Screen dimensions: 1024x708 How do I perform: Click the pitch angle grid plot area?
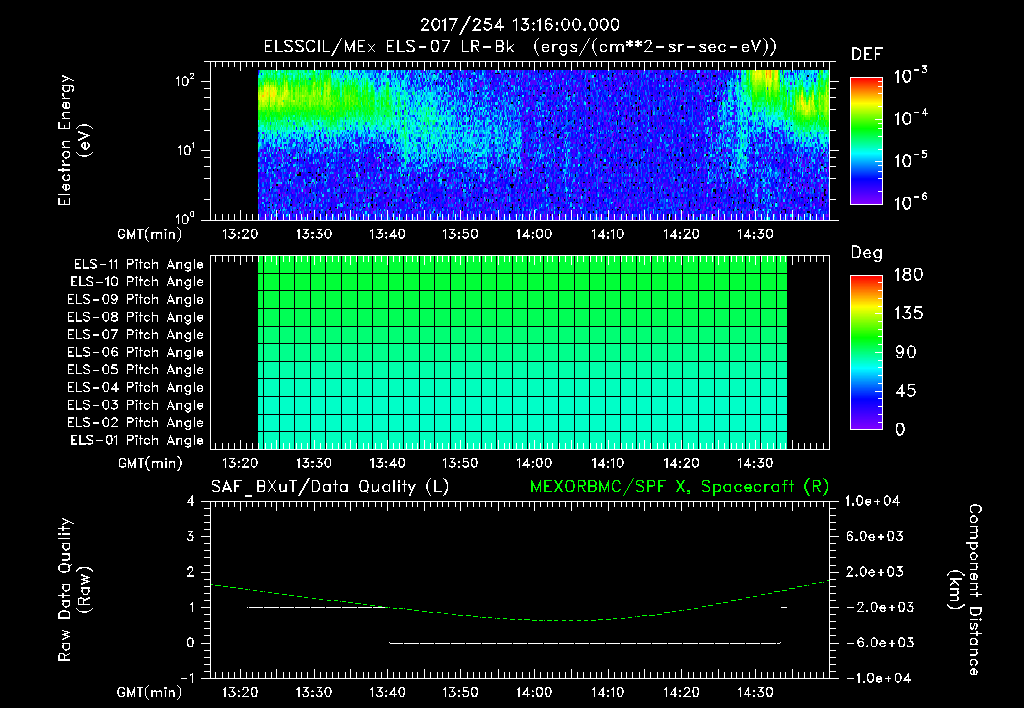point(522,353)
